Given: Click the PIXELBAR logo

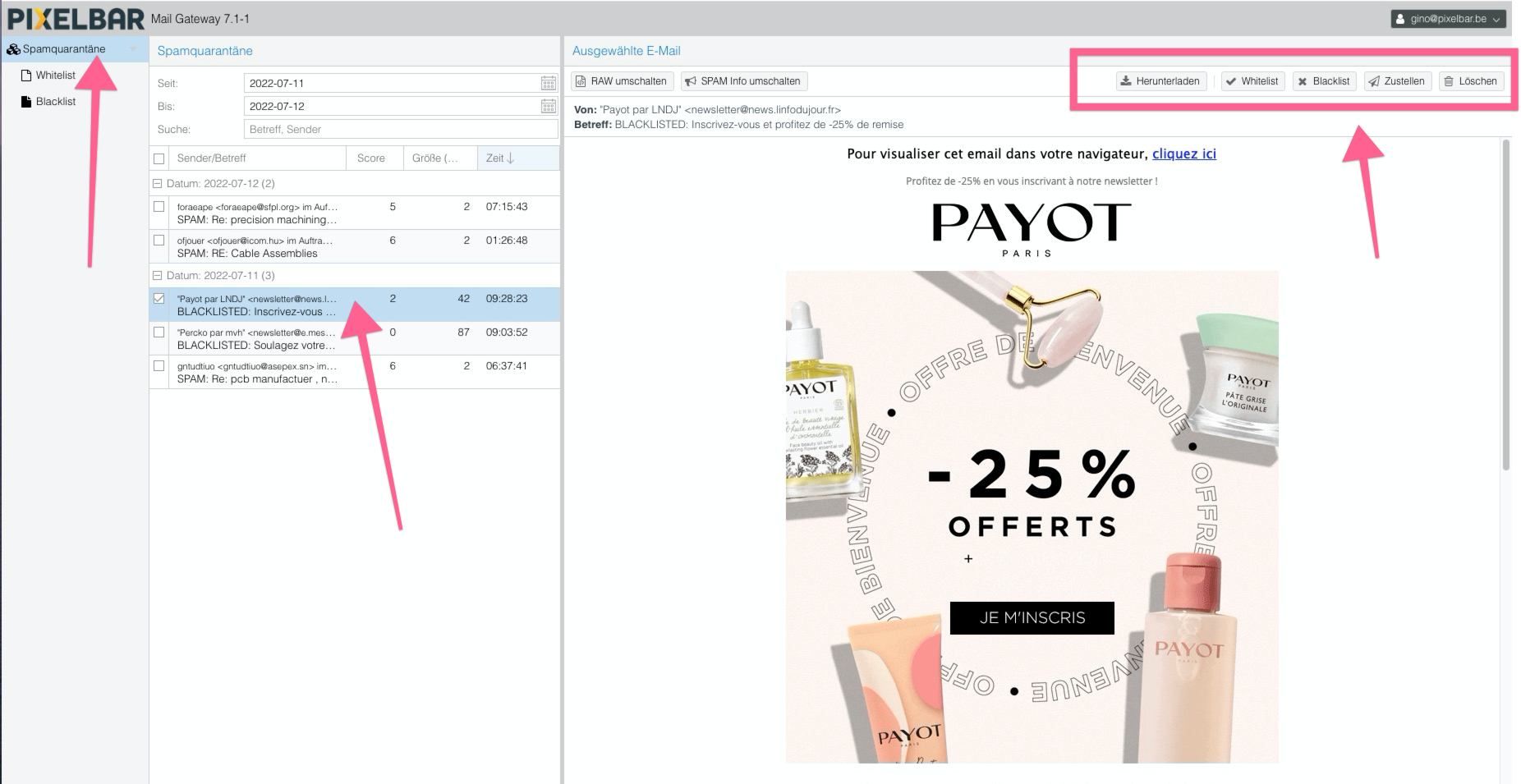Looking at the screenshot, I should click(x=76, y=18).
